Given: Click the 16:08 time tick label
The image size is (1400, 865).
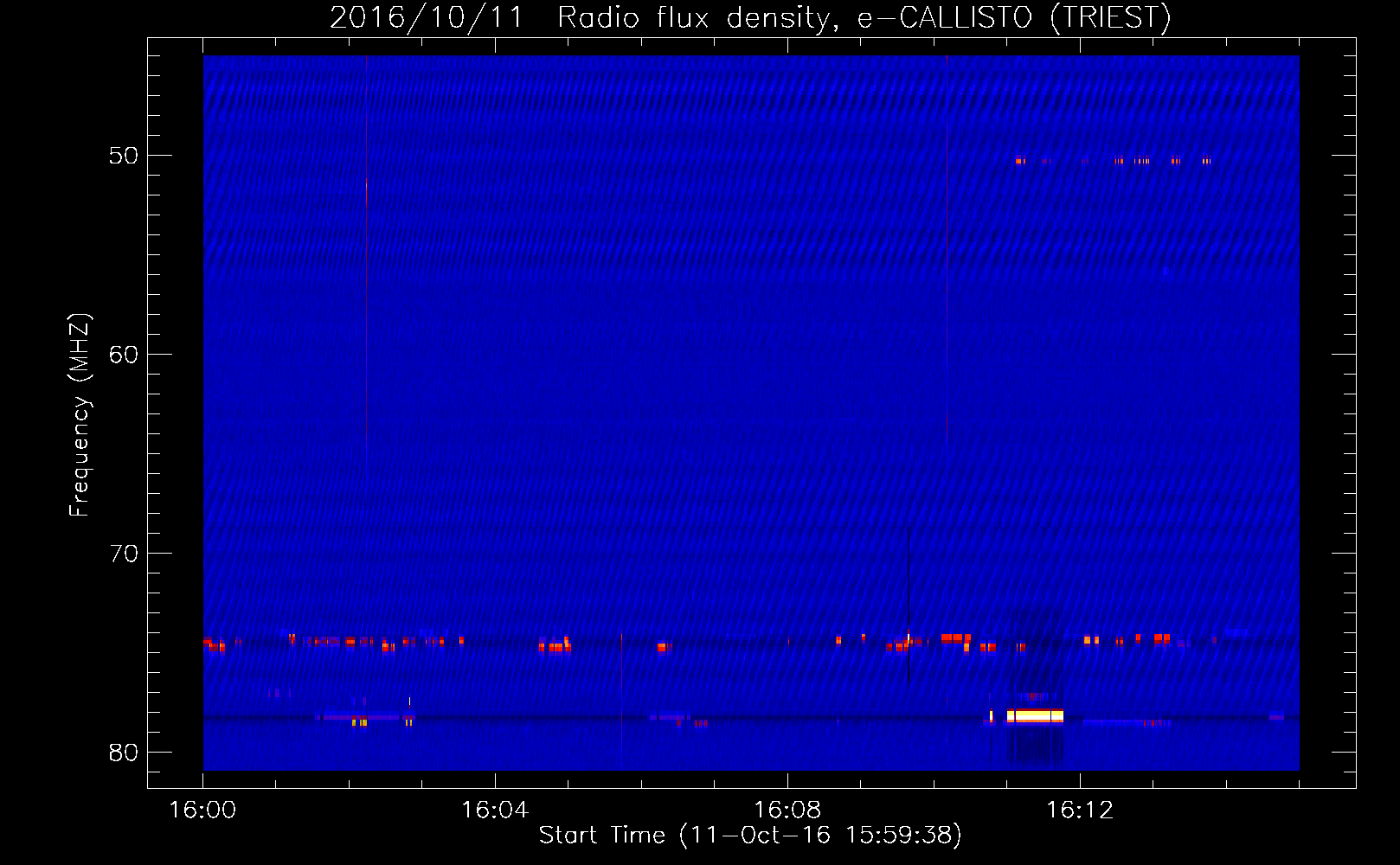Looking at the screenshot, I should pos(787,811).
